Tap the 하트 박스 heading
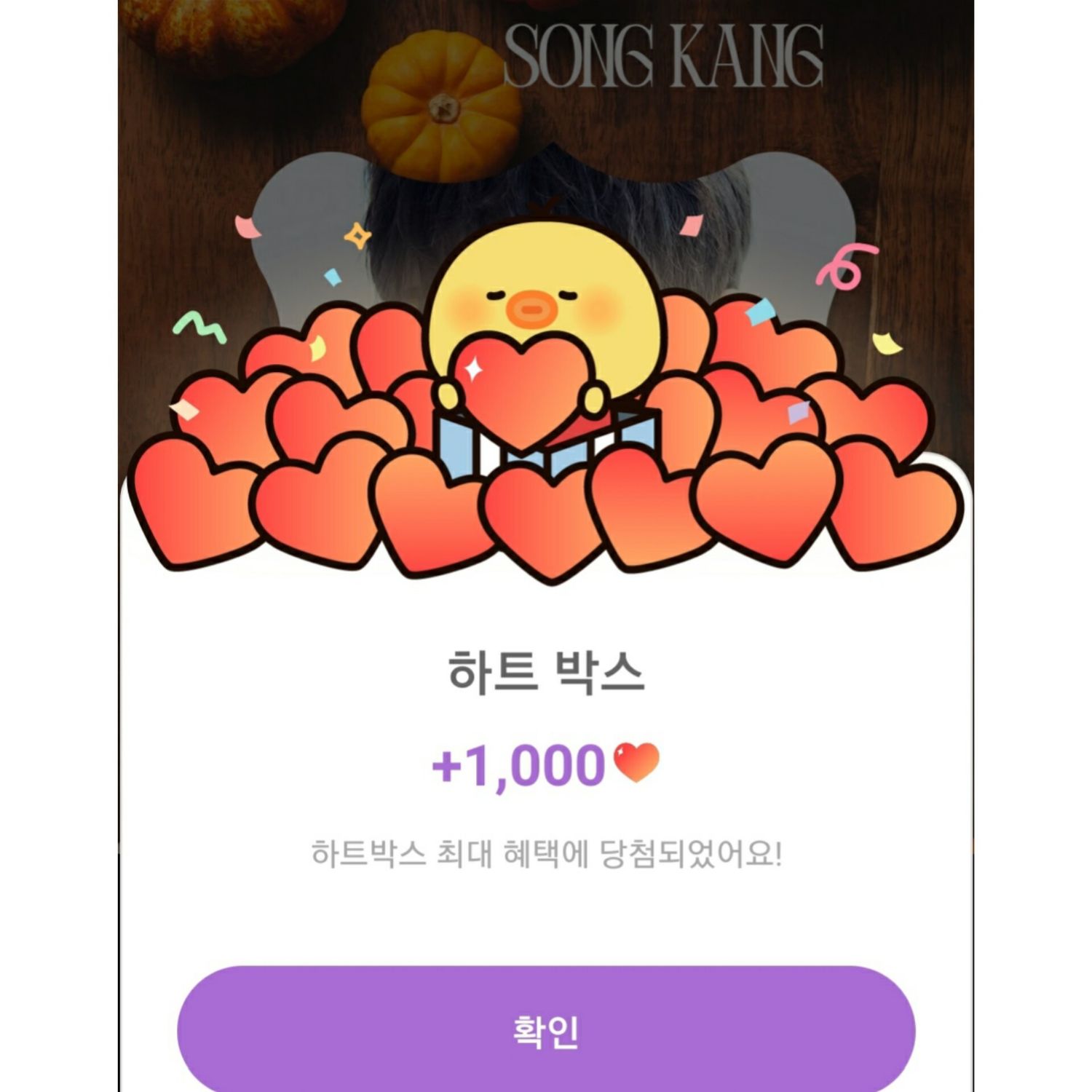This screenshot has height=1092, width=1092. 546,673
